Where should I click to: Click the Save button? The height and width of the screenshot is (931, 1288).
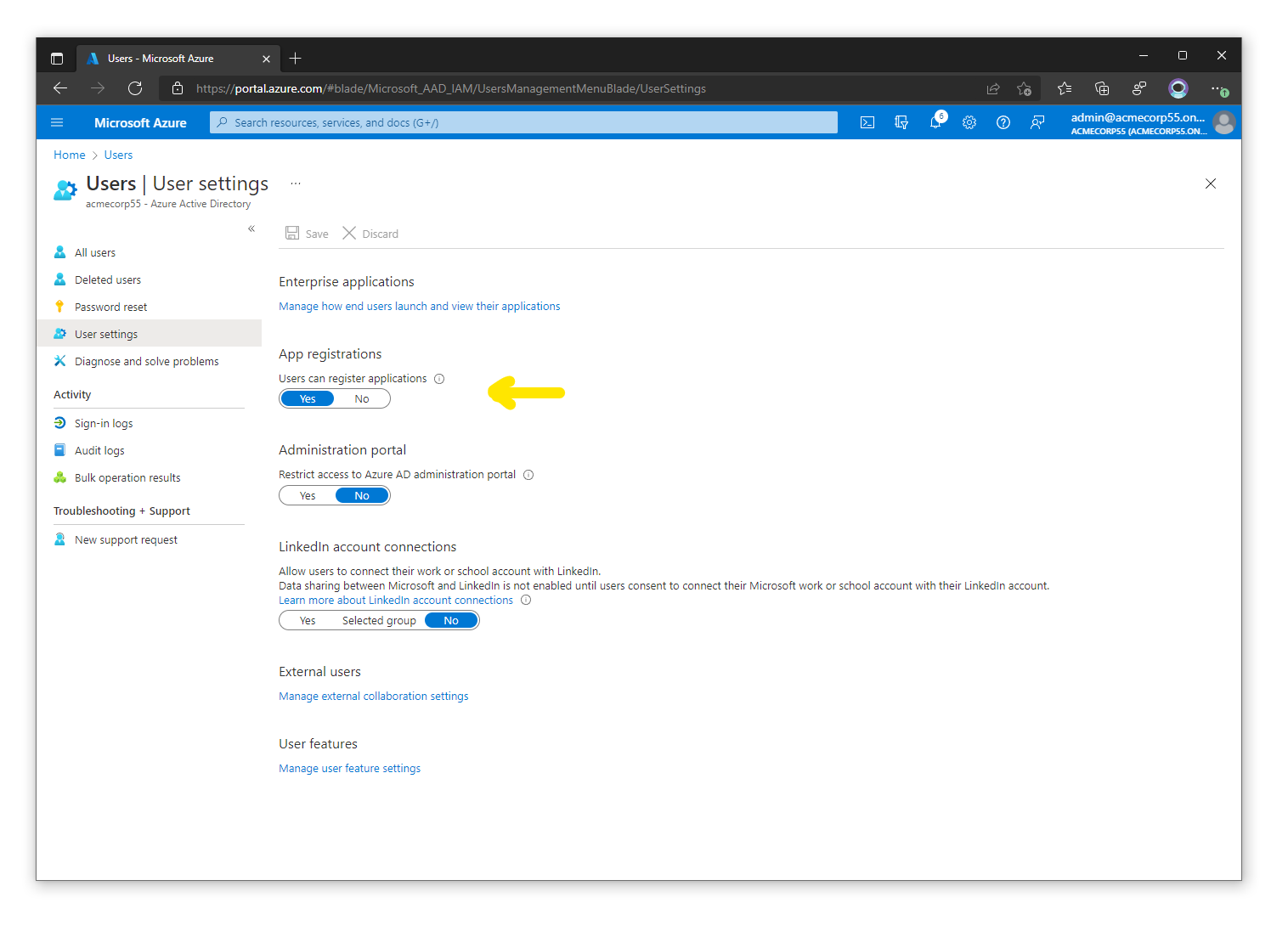(x=307, y=234)
